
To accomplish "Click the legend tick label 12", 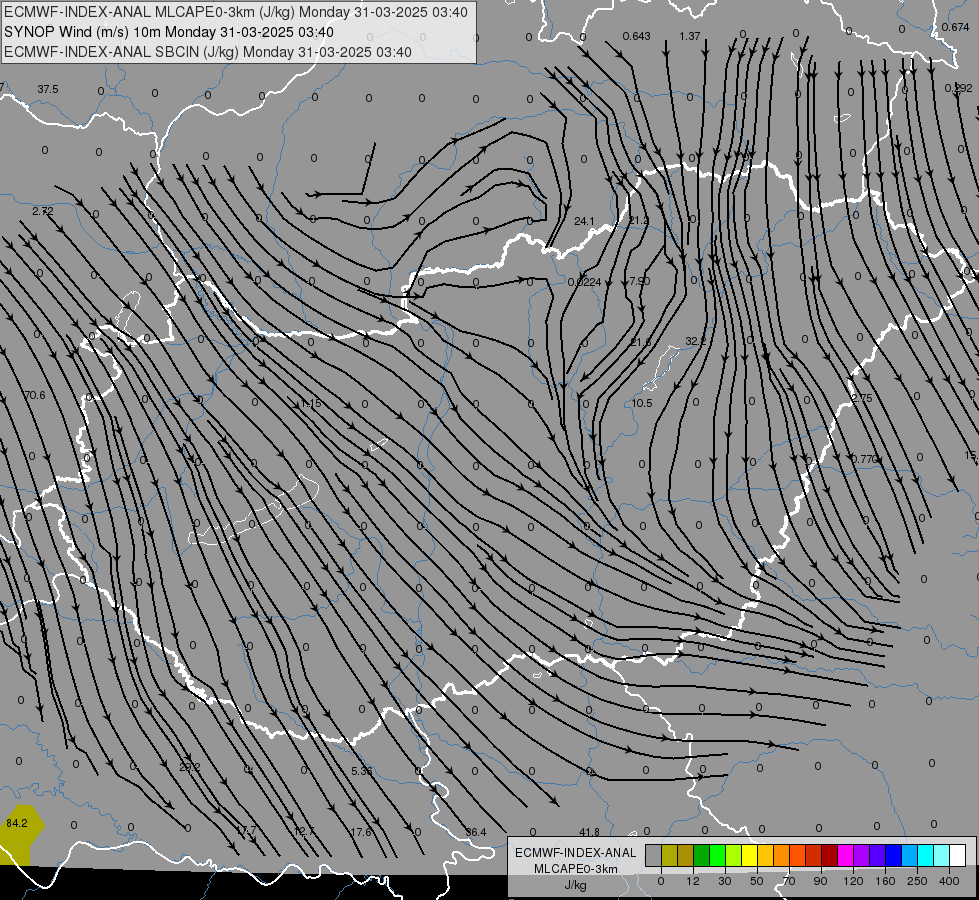I will pyautogui.click(x=693, y=881).
